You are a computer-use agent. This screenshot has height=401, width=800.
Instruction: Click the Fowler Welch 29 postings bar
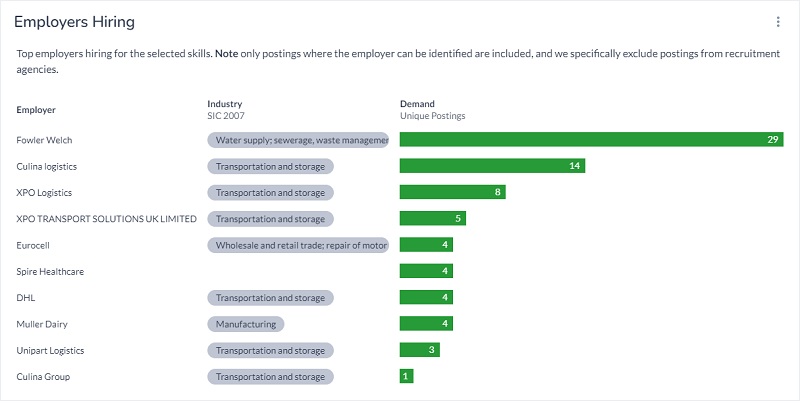590,140
